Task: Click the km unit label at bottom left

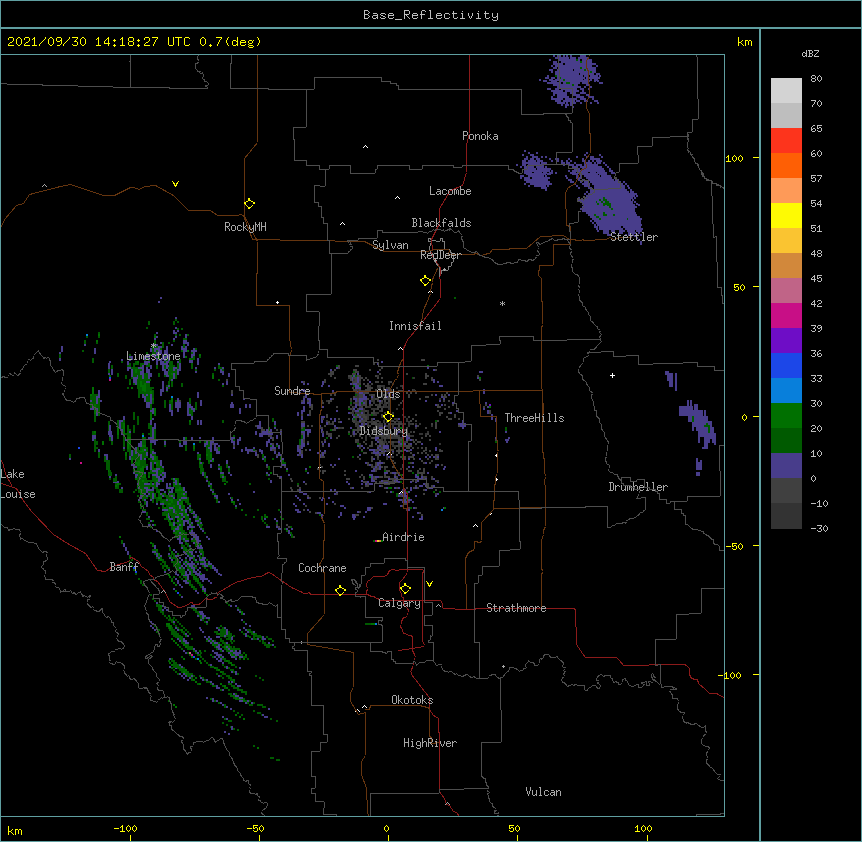Action: 15,830
